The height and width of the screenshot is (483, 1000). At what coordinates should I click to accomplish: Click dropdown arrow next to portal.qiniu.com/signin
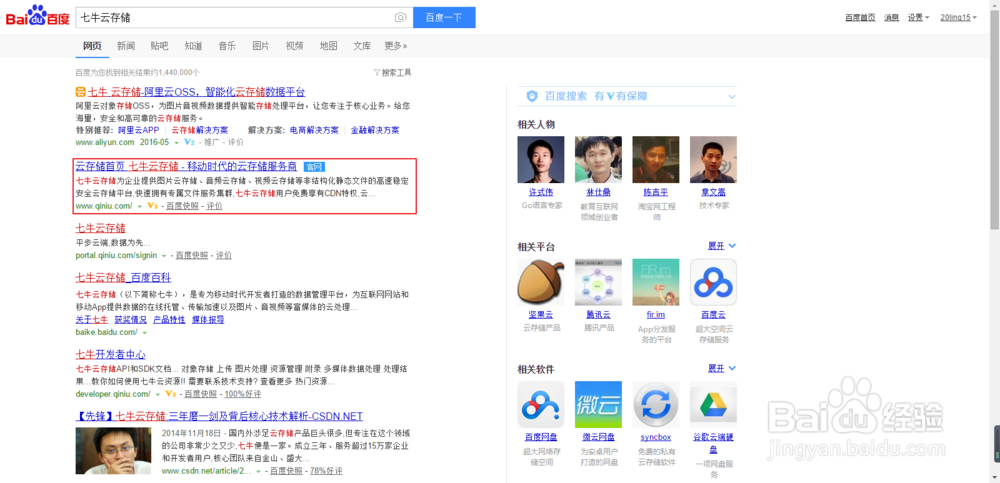[164, 255]
